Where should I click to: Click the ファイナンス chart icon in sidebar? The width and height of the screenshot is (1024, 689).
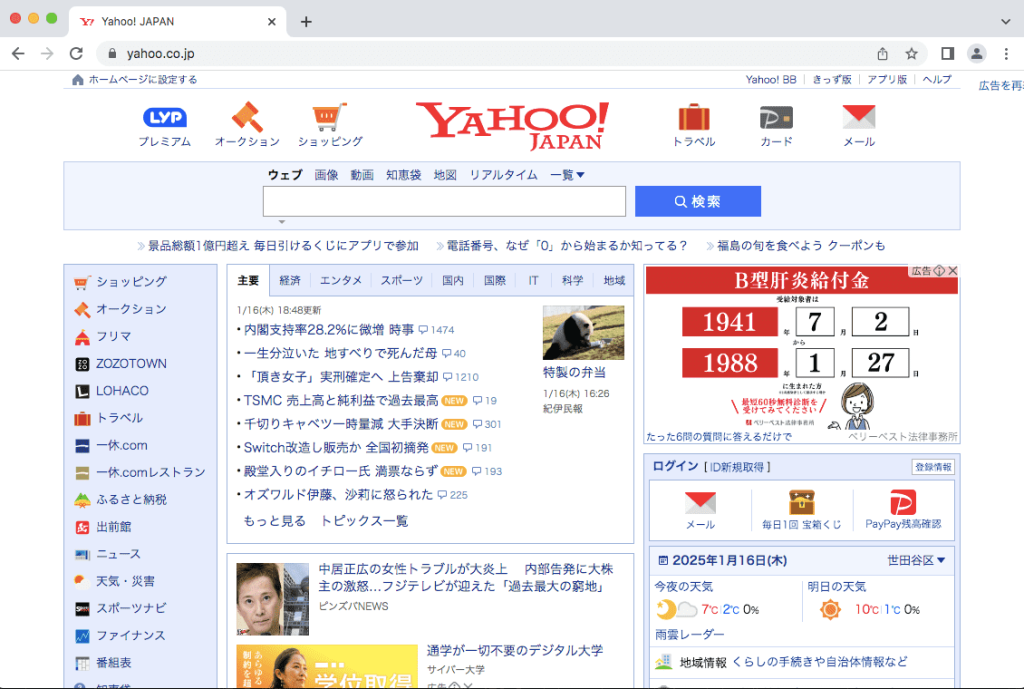coord(82,636)
